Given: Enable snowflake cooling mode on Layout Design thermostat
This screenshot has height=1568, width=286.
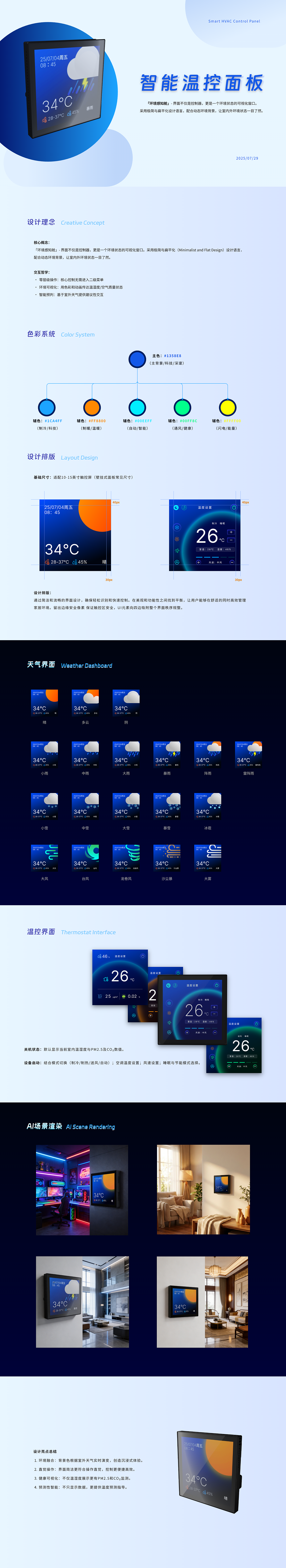Looking at the screenshot, I should tap(177, 527).
